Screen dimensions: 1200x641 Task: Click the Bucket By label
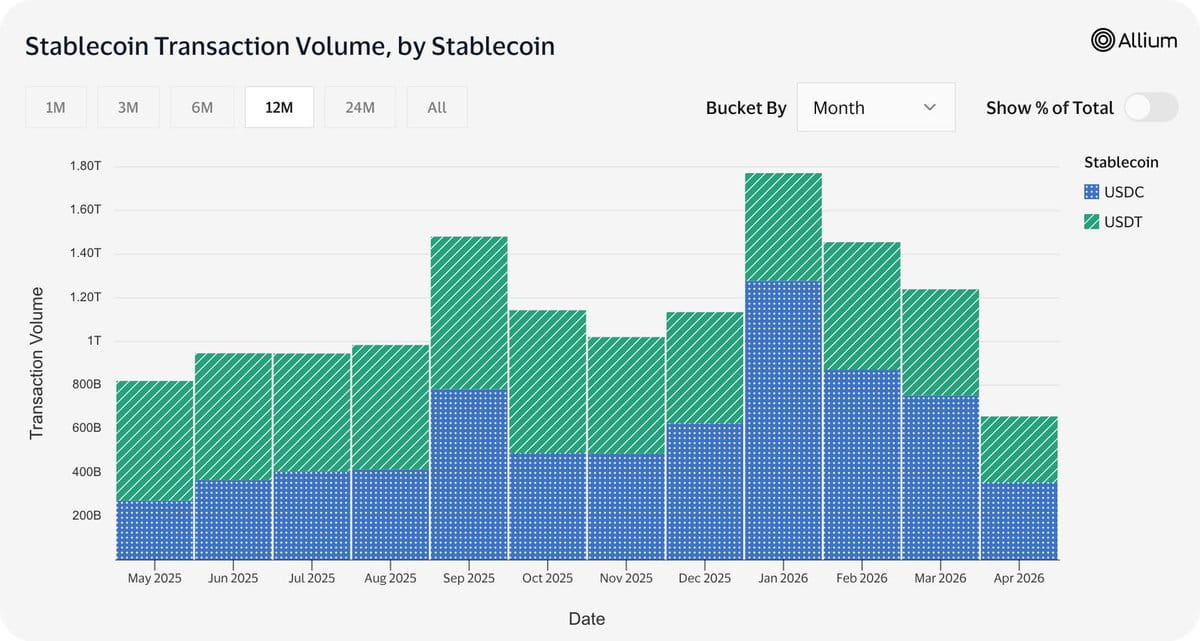pos(746,108)
